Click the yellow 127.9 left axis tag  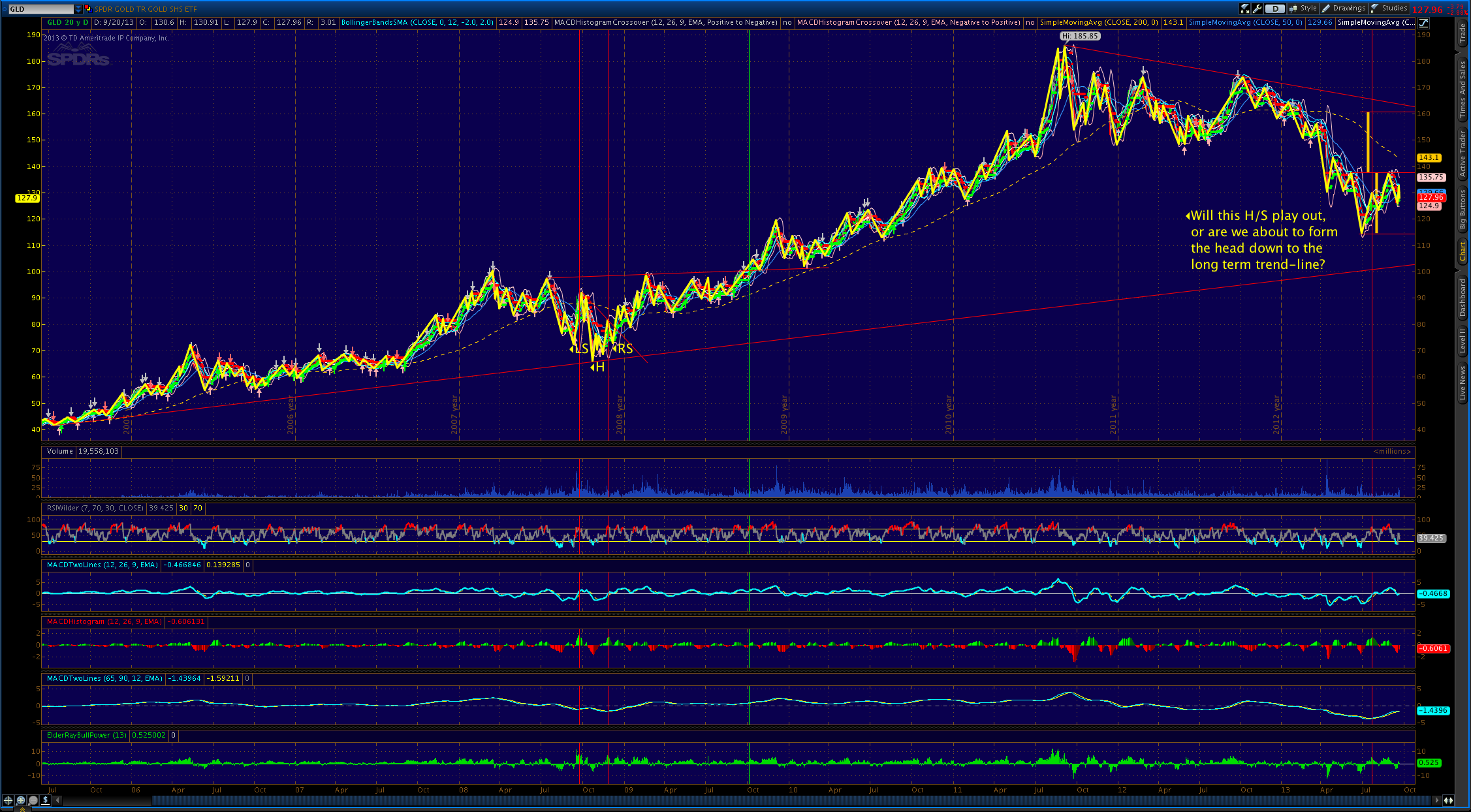click(27, 198)
